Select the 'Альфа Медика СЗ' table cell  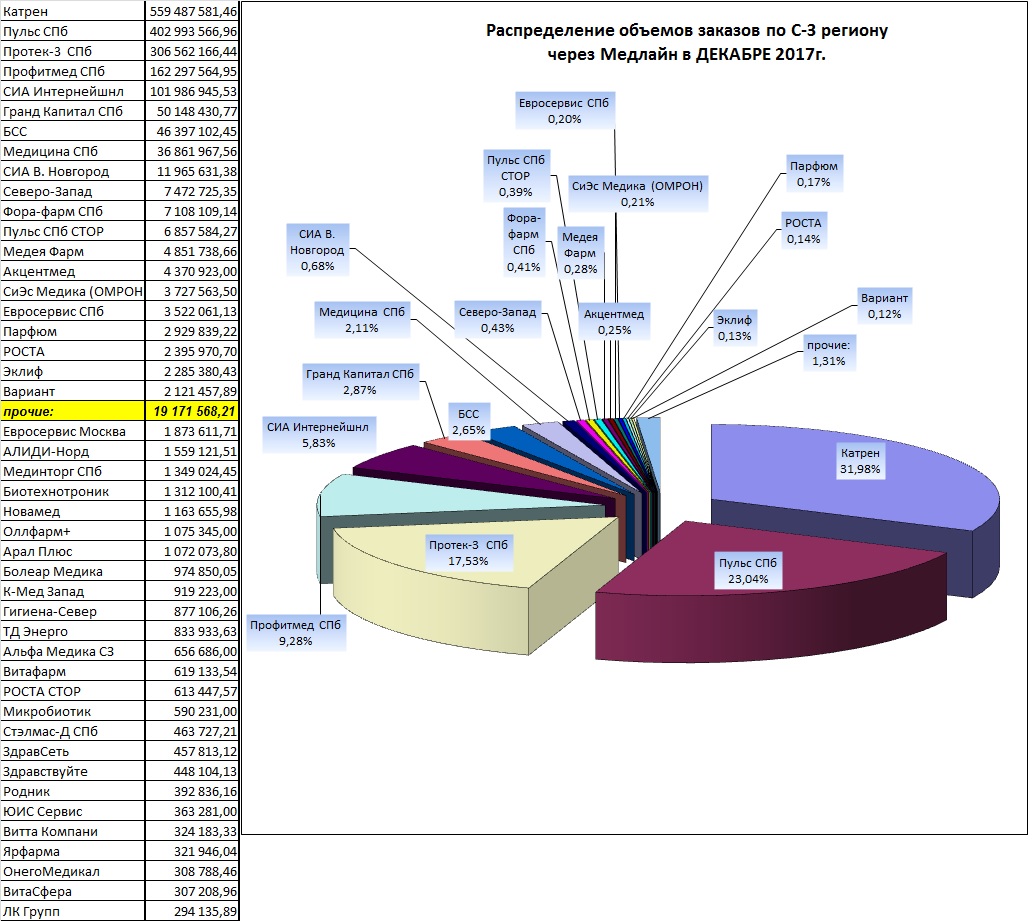click(73, 652)
